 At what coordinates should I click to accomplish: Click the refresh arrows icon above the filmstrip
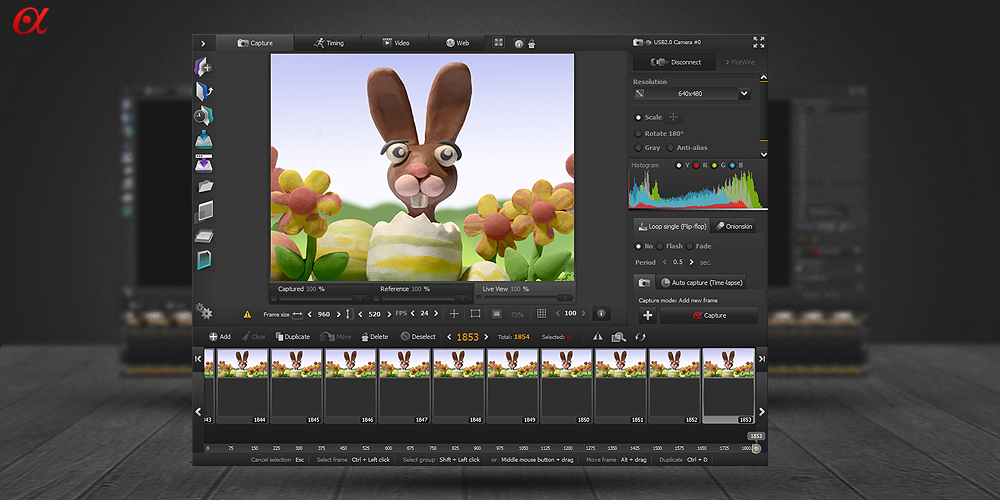(640, 337)
